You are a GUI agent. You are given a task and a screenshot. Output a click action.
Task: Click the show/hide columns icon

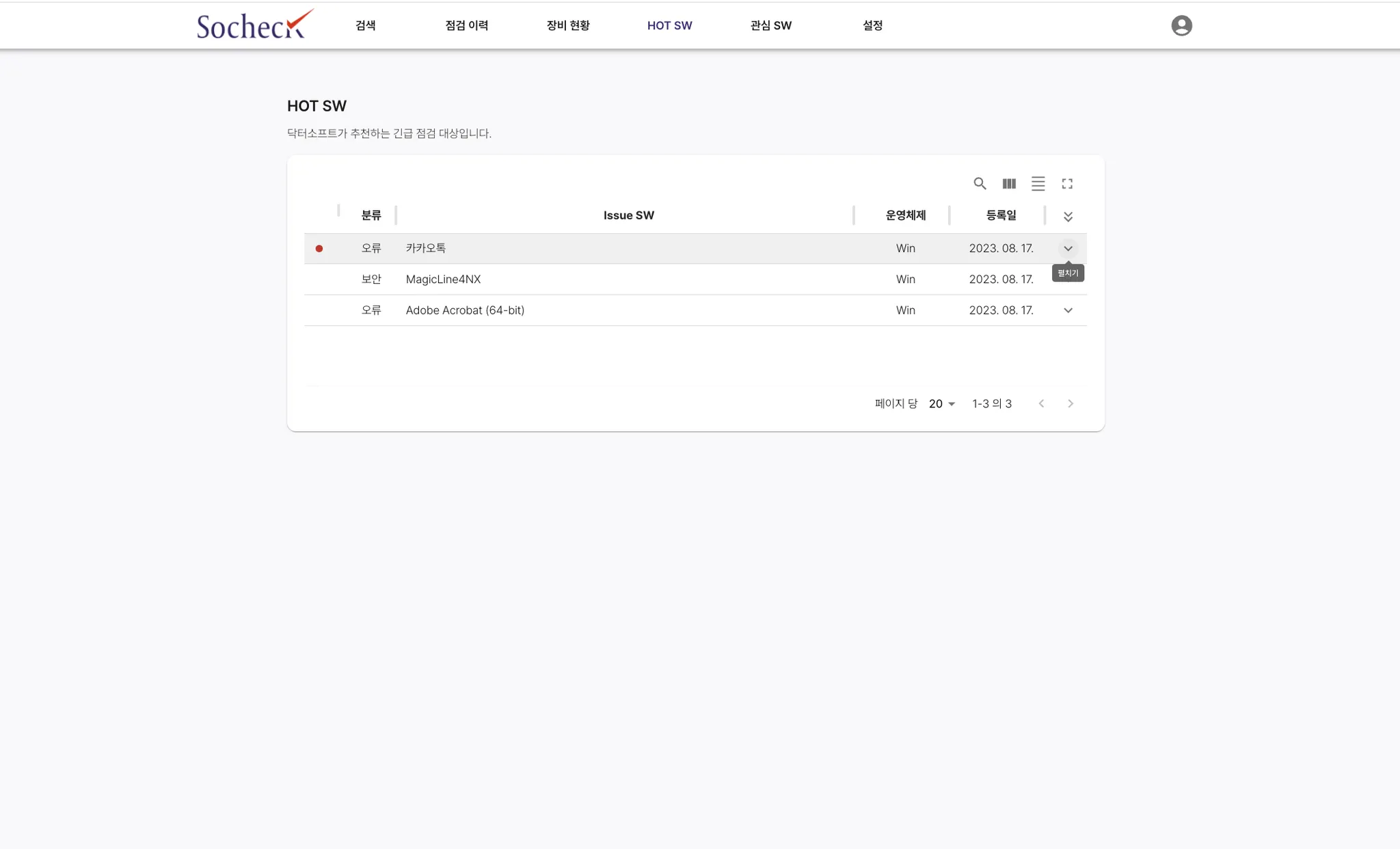(1009, 183)
